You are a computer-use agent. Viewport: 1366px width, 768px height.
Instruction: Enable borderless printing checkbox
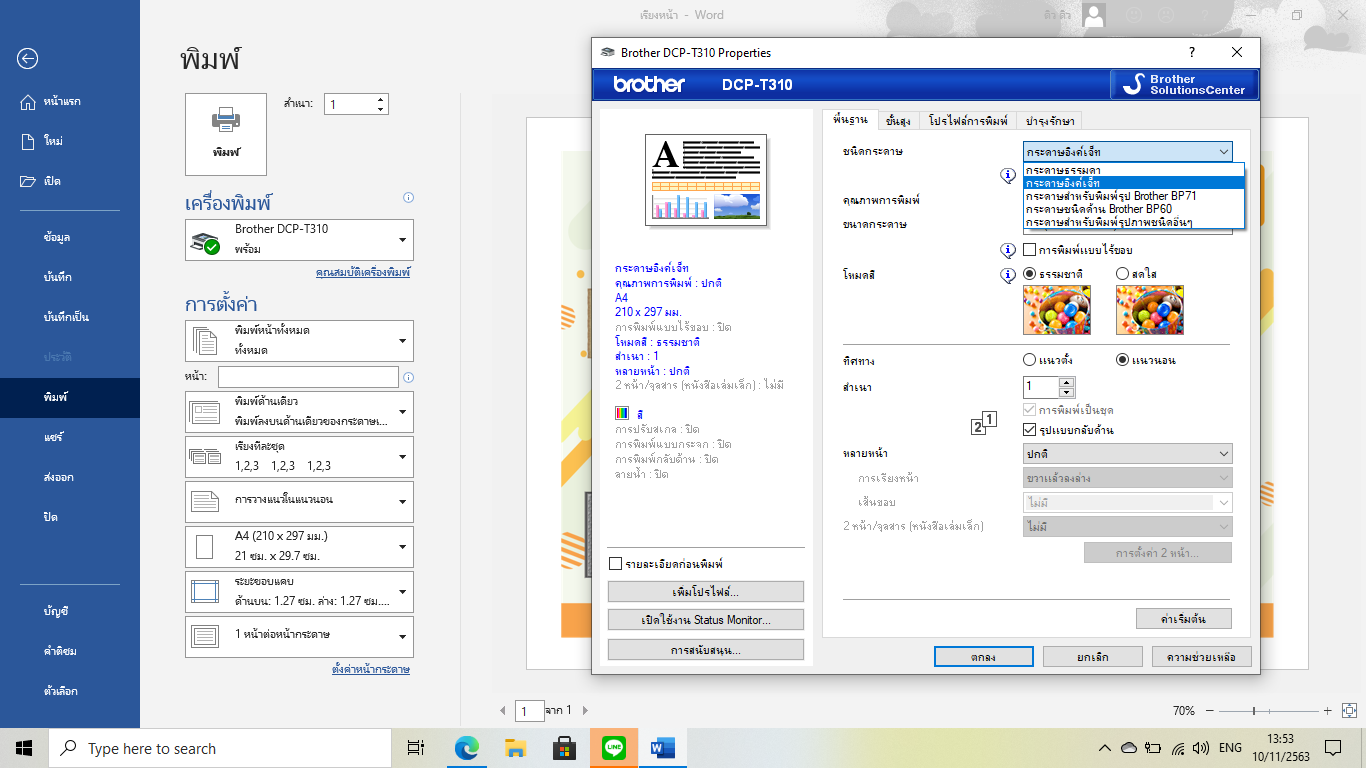[x=1030, y=250]
